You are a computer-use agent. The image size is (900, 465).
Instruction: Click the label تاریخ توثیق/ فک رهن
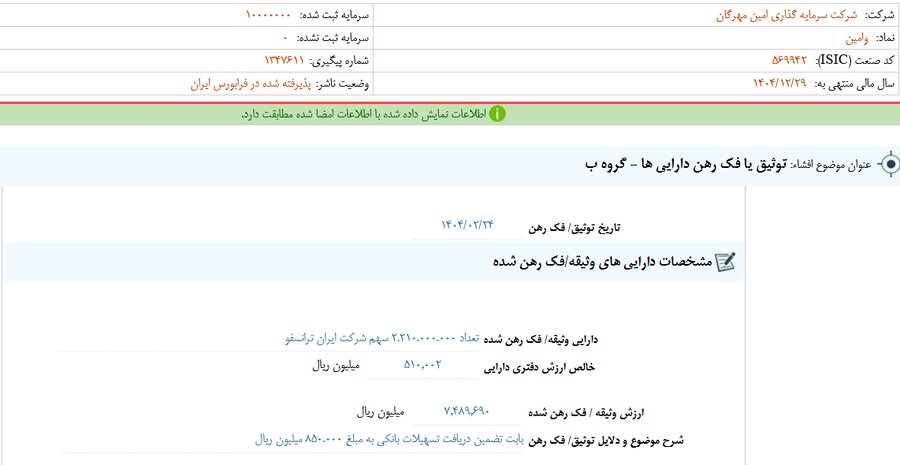[x=574, y=228]
